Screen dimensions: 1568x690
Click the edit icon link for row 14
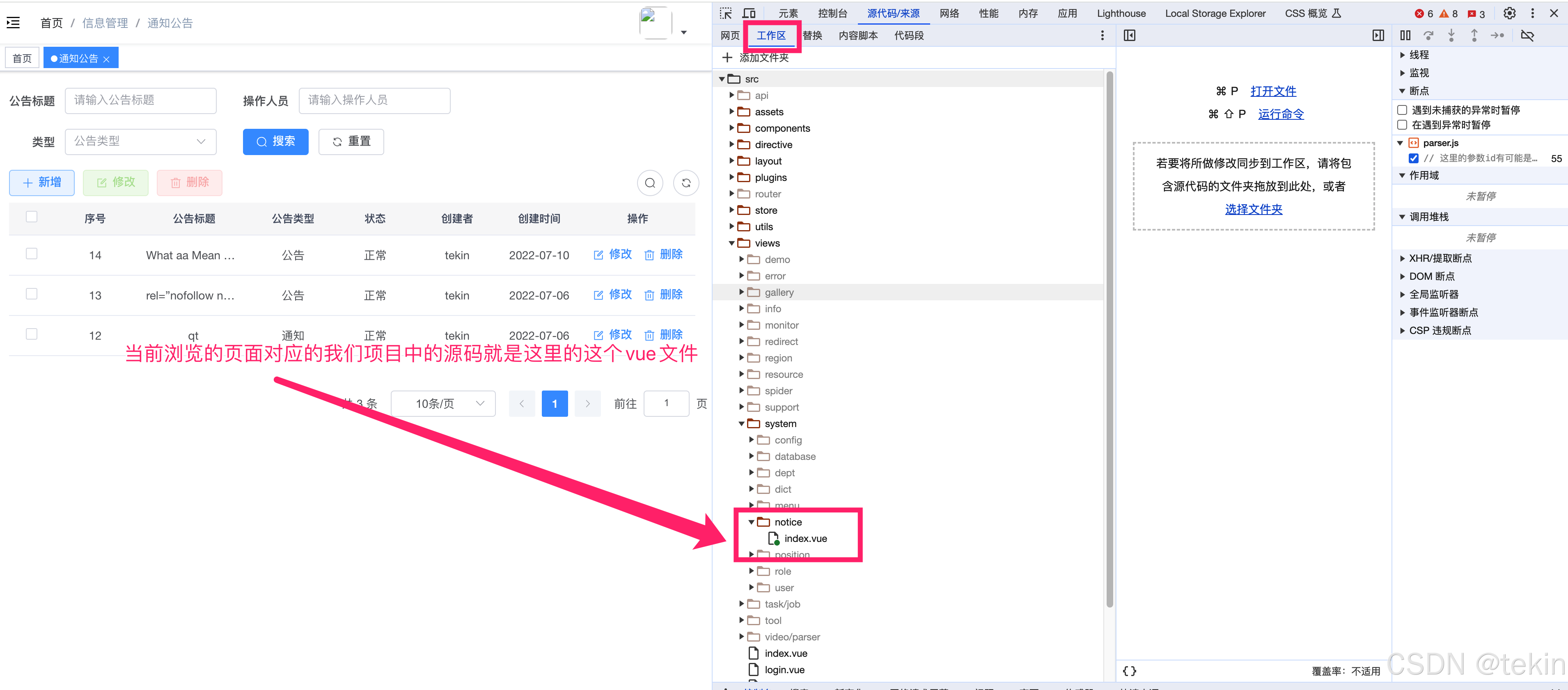(x=613, y=254)
